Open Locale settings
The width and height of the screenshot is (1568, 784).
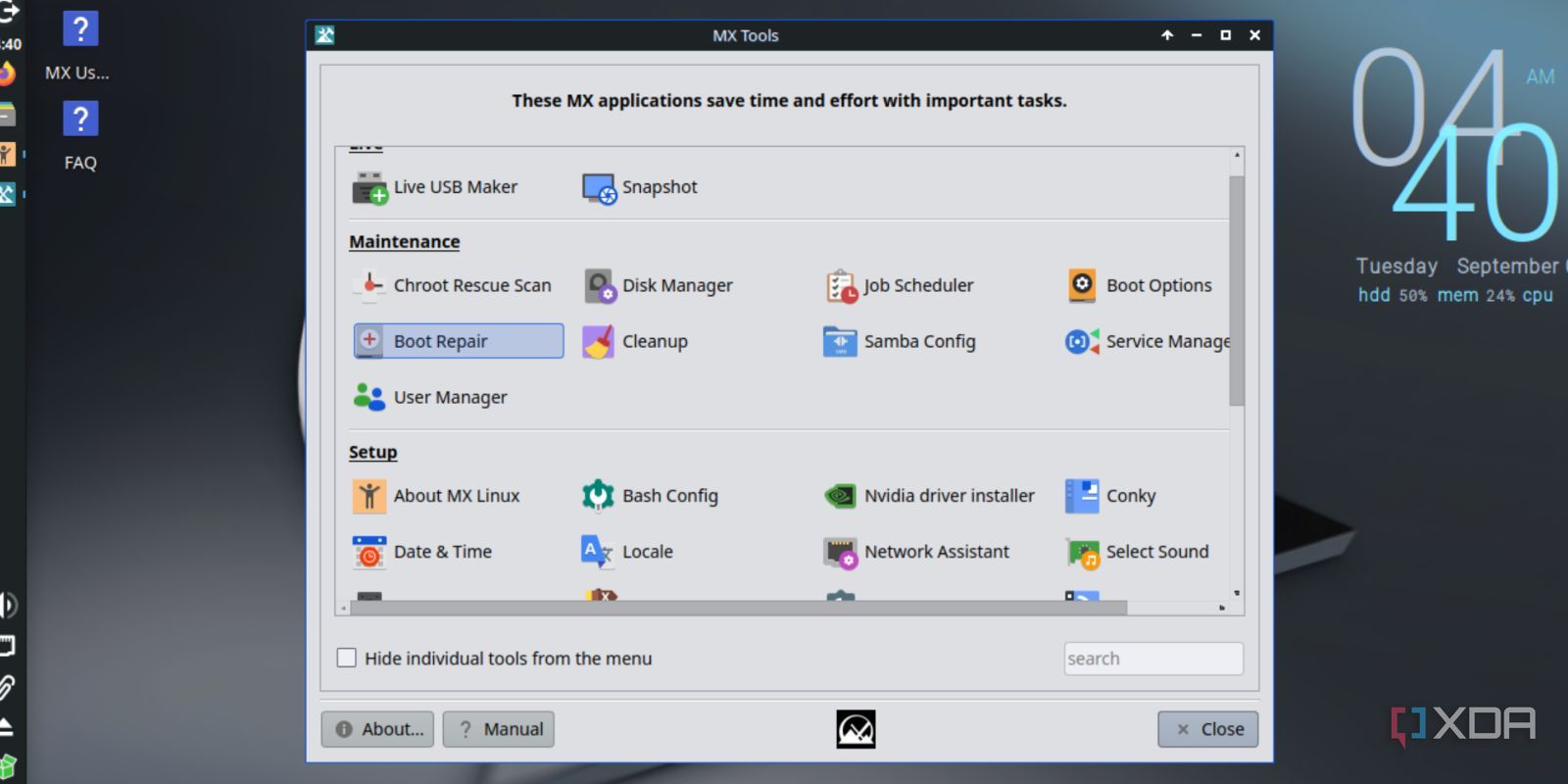627,552
